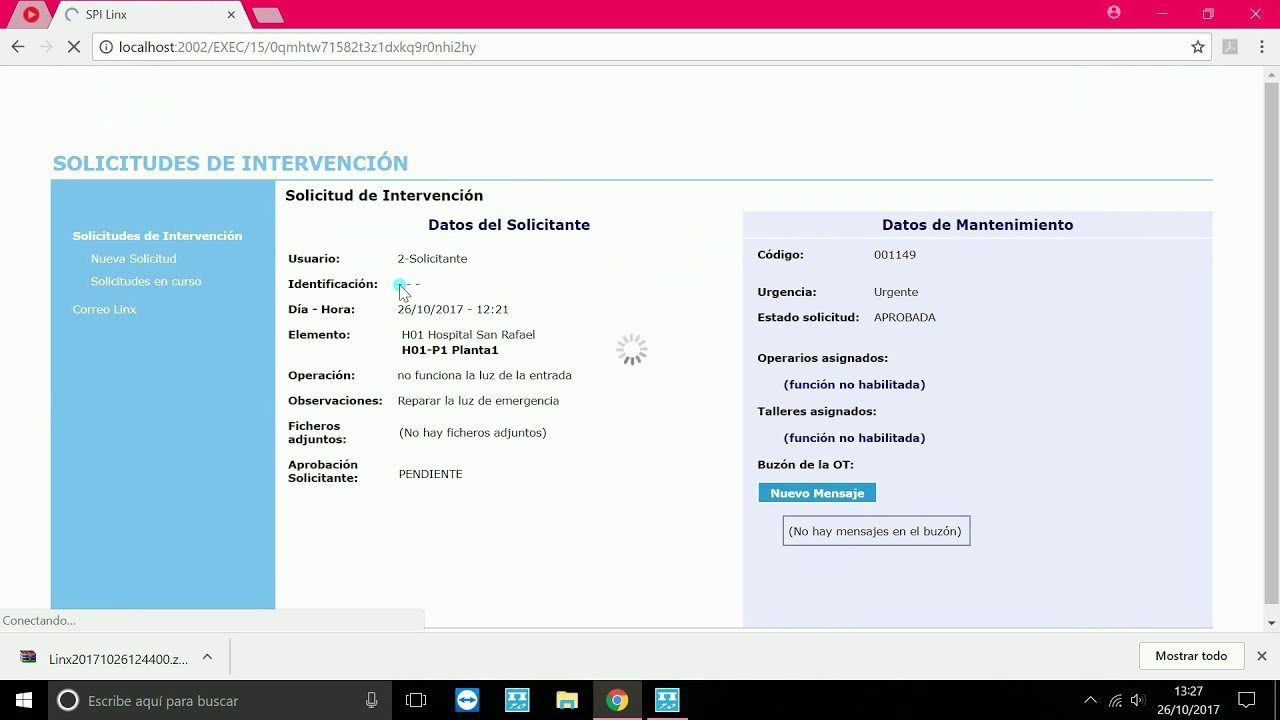
Task: Open Solicitudes en curso in sidebar
Action: [146, 281]
